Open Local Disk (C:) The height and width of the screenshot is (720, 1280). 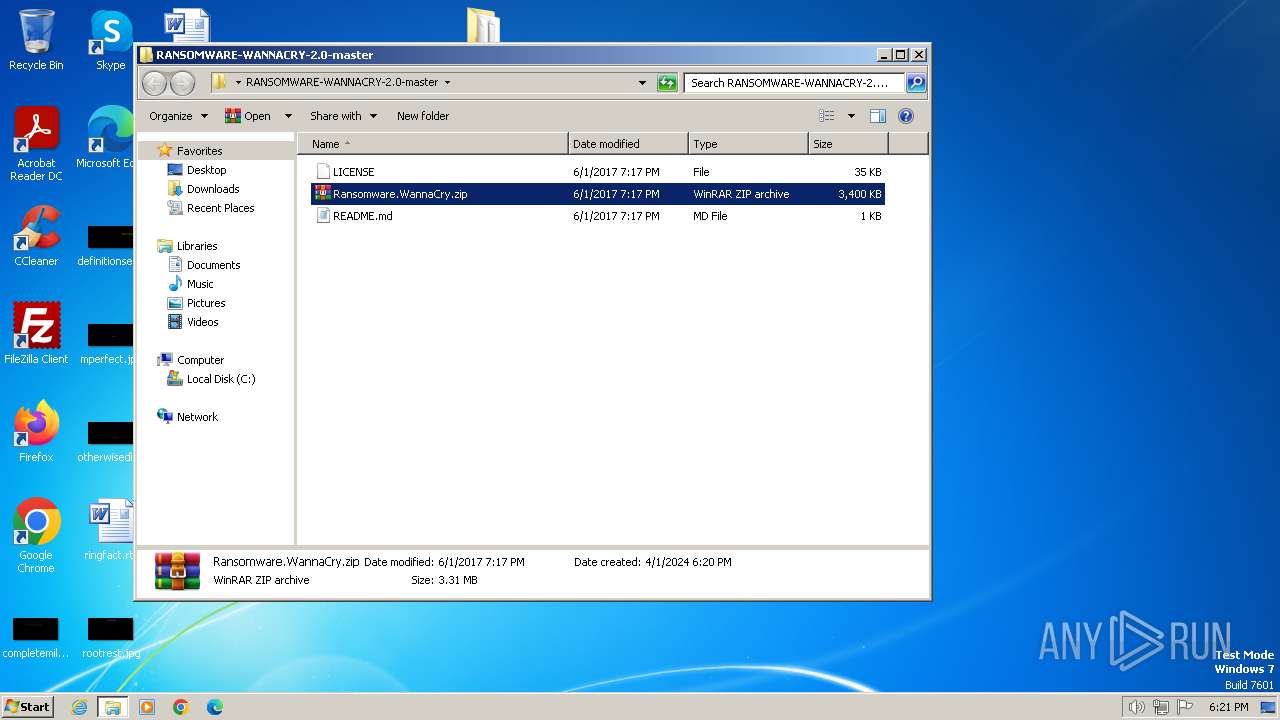pyautogui.click(x=221, y=379)
